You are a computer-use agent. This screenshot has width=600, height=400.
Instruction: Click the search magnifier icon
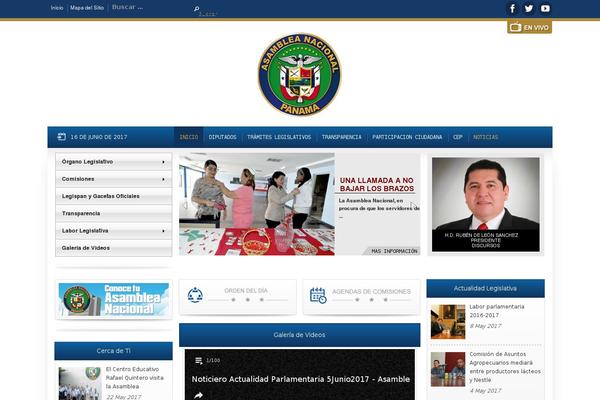[196, 8]
